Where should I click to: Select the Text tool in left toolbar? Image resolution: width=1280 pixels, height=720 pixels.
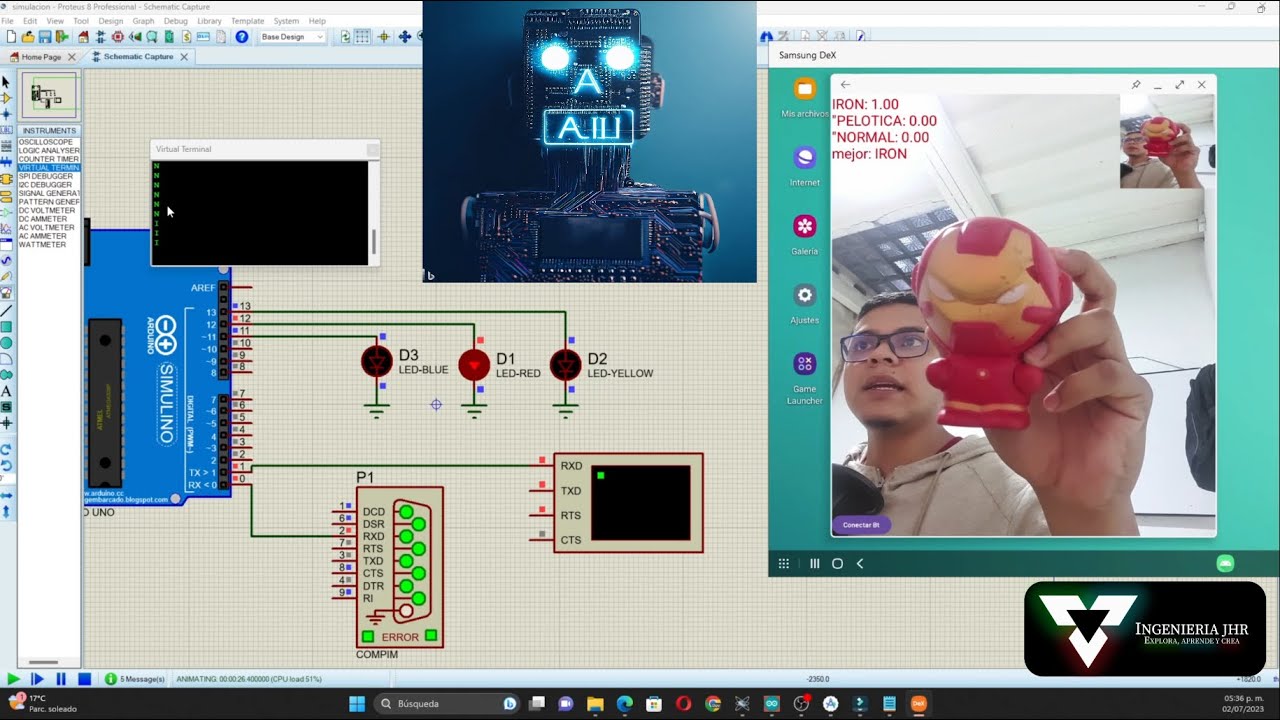click(6, 391)
